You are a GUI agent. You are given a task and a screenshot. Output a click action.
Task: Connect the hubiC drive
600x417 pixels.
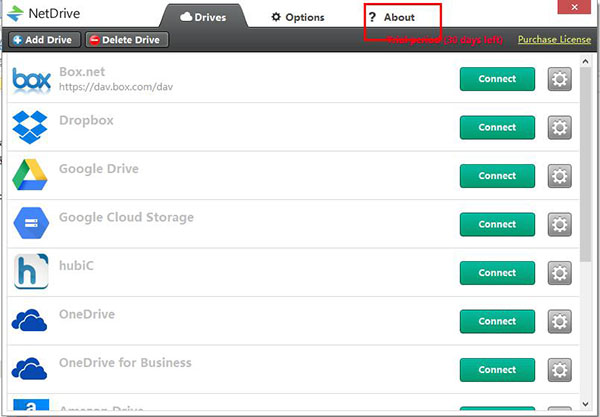(497, 273)
